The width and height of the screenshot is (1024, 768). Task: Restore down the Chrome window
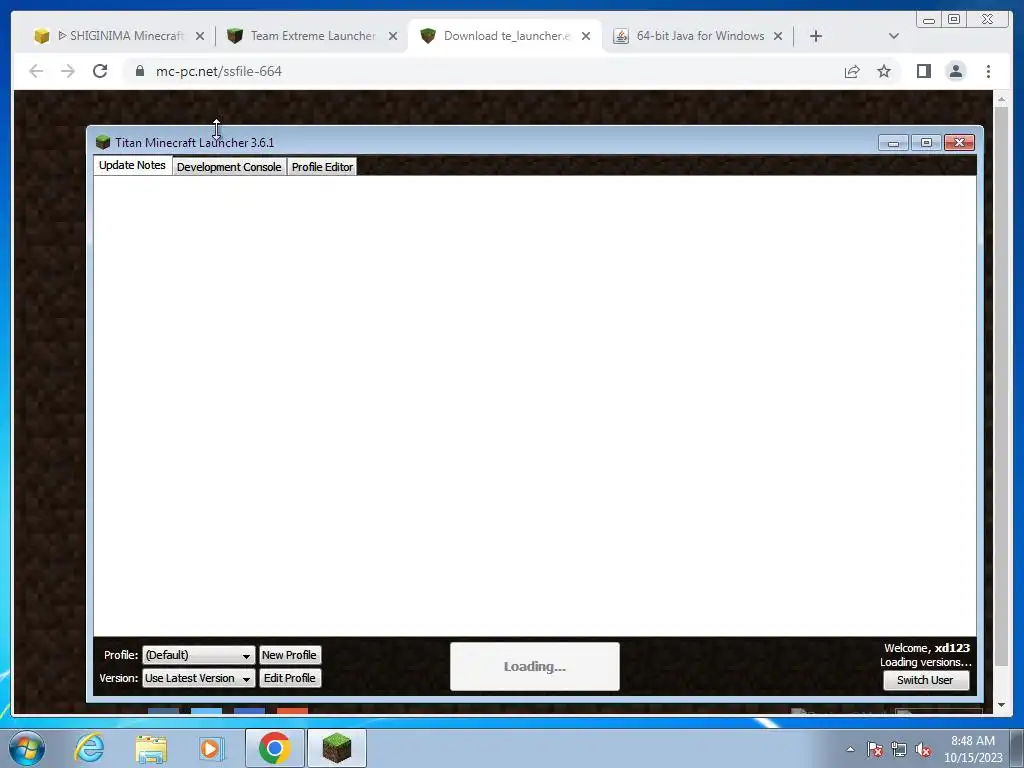(x=954, y=19)
